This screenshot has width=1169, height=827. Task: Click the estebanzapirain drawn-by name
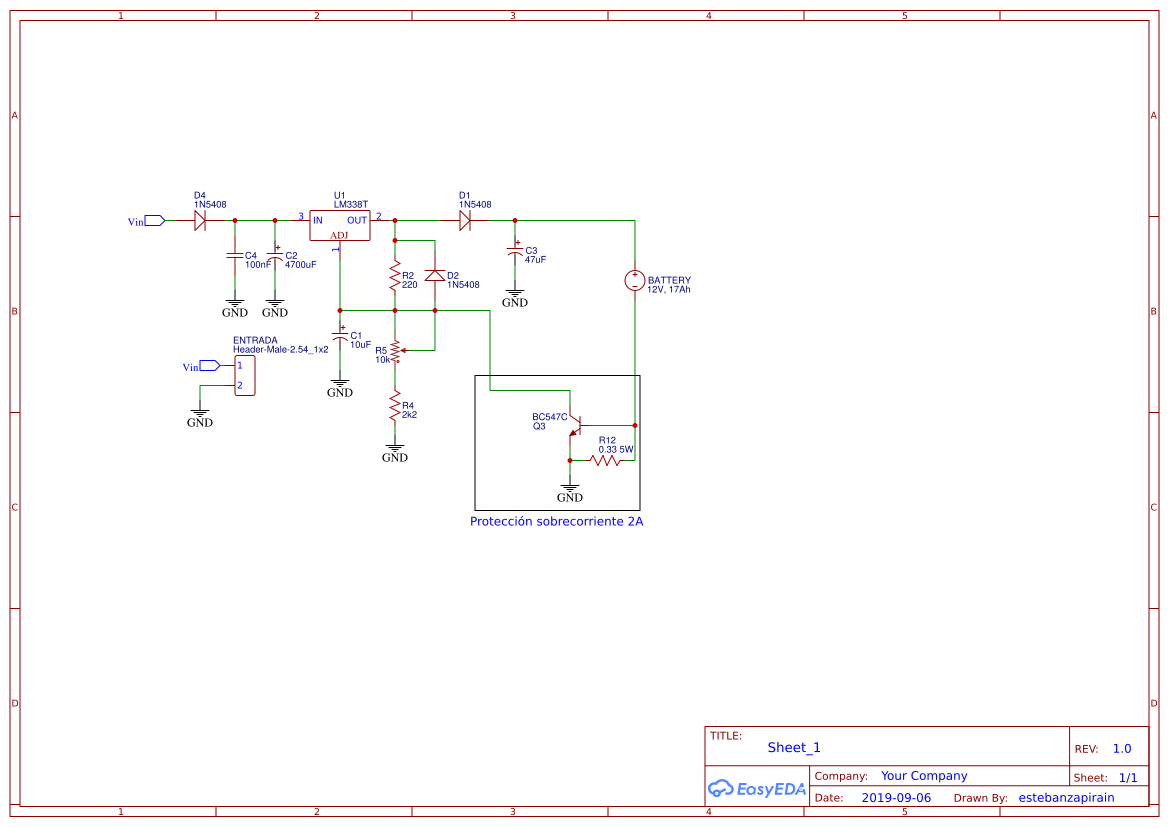pos(1066,797)
